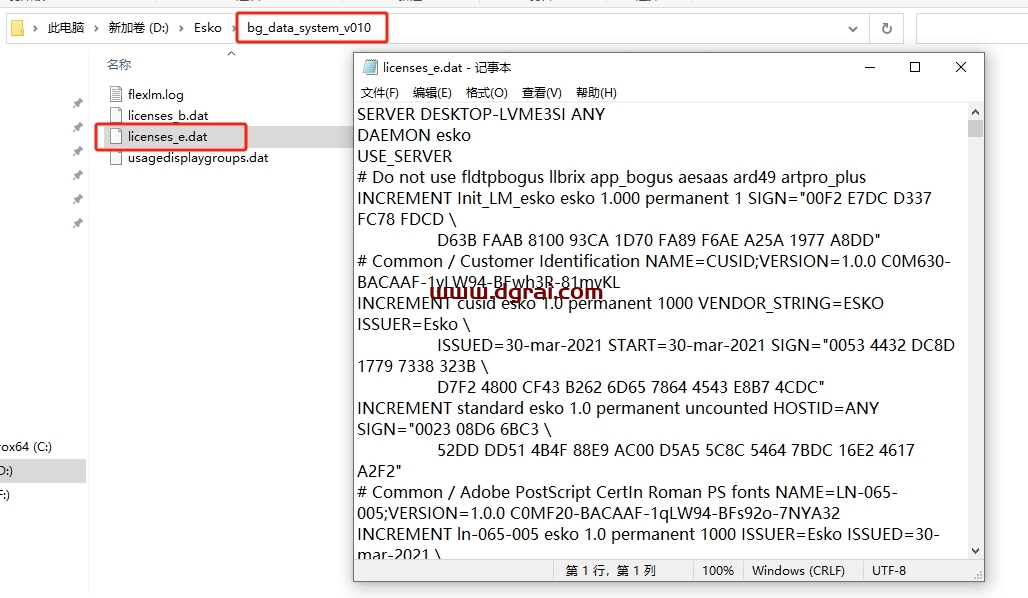This screenshot has height=598, width=1028.
Task: Go to 新加卷 (D:) in the breadcrumb
Action: click(x=138, y=28)
